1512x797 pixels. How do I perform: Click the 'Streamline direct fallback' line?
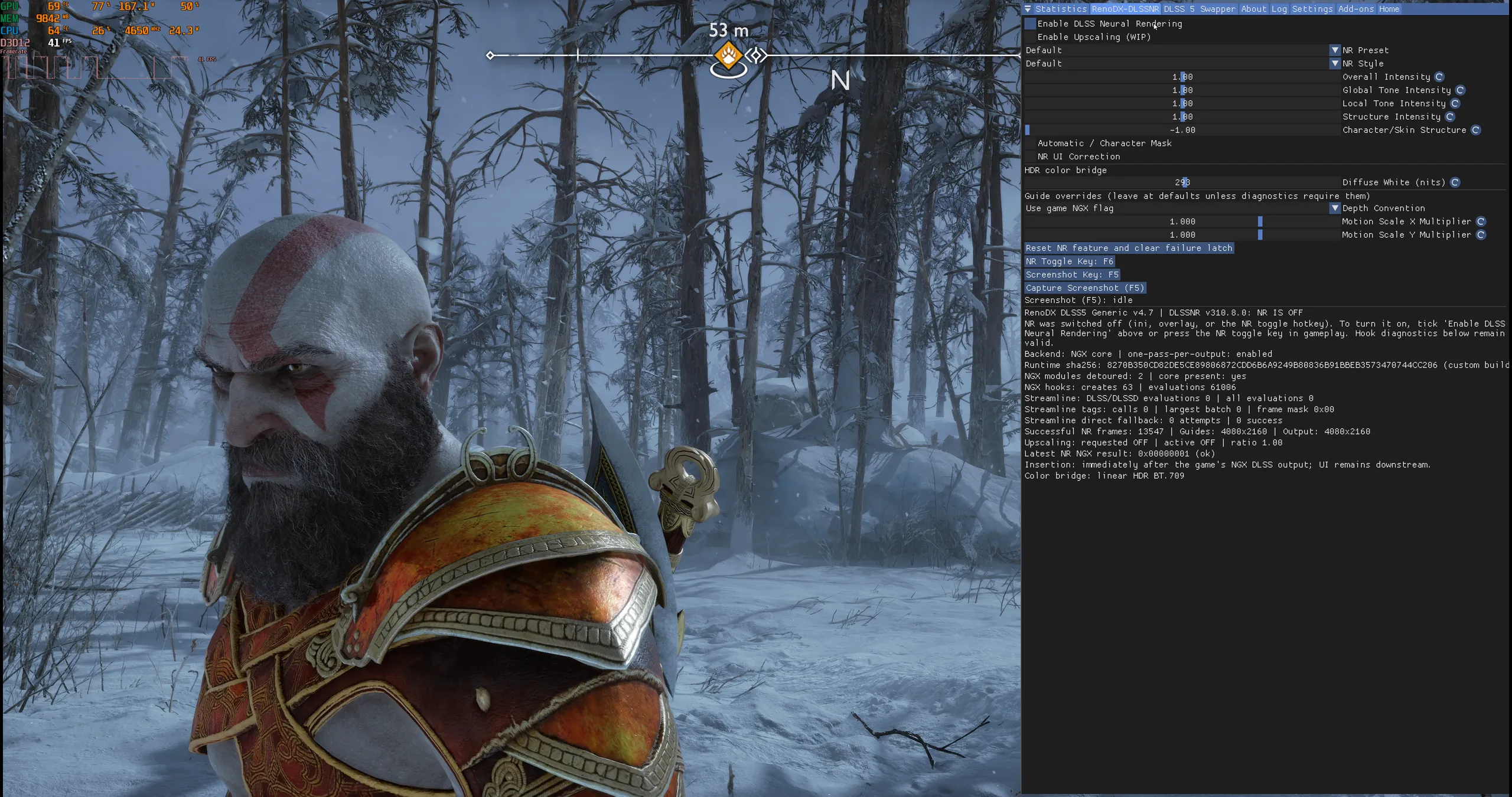[1153, 420]
